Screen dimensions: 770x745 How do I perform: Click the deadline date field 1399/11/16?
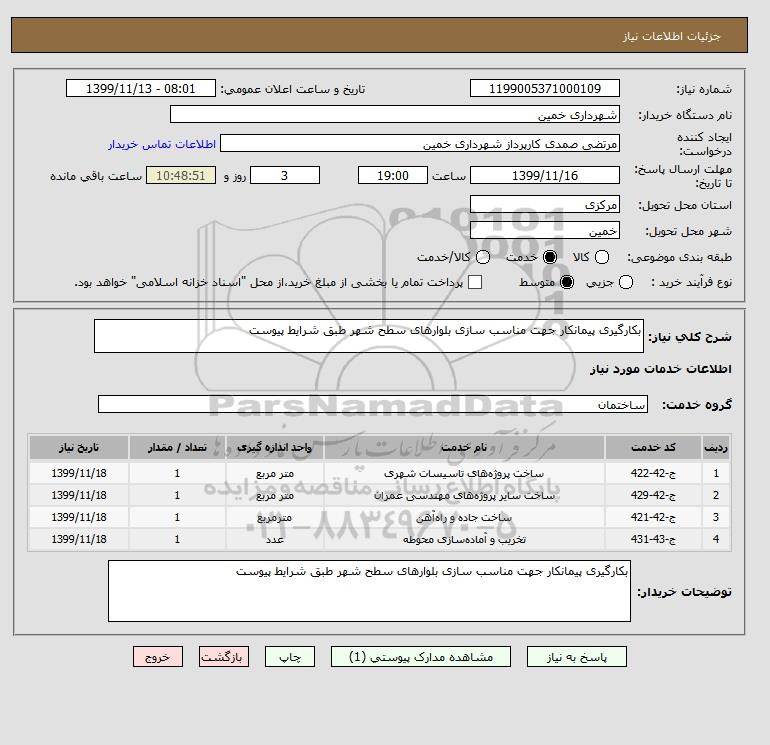point(545,175)
